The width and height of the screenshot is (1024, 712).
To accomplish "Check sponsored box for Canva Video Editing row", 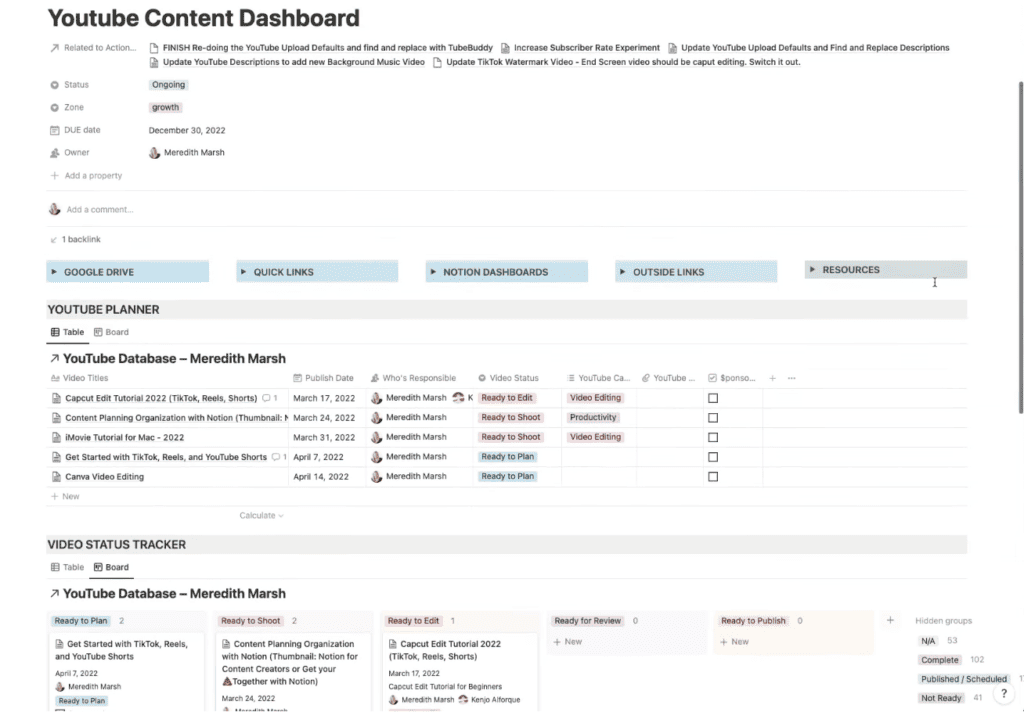I will click(x=713, y=476).
